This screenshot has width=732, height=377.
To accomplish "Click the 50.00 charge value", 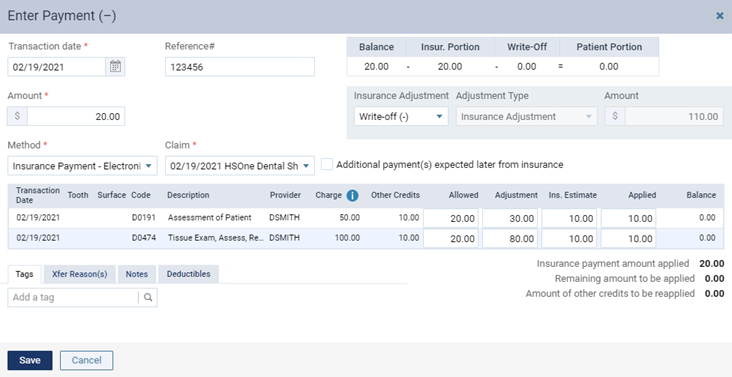I will tap(349, 217).
